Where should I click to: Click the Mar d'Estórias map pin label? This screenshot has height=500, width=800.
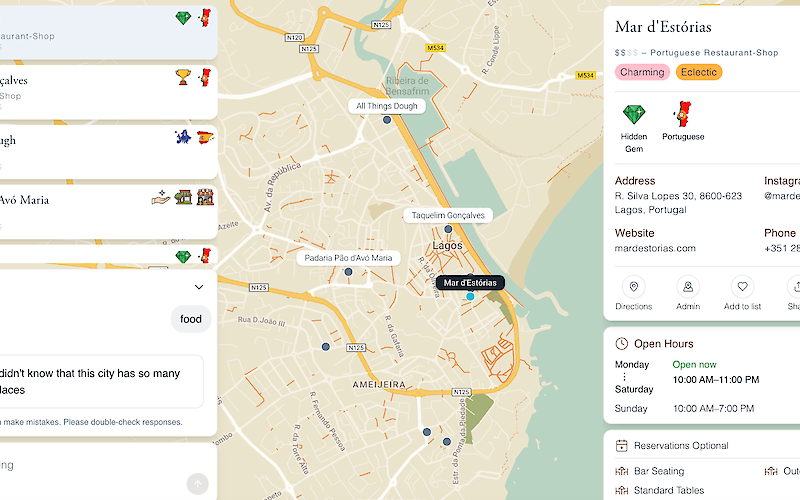[470, 283]
